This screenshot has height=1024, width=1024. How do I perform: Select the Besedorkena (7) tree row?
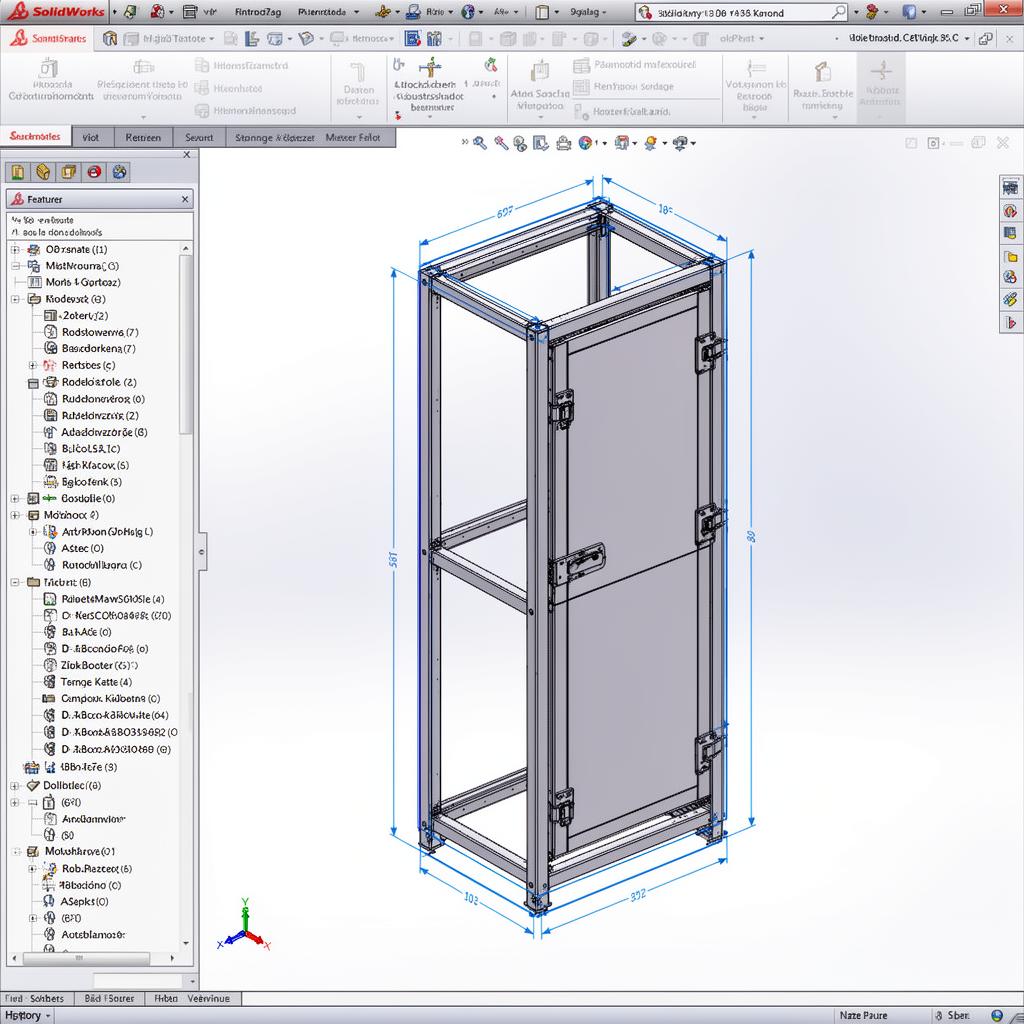pyautogui.click(x=90, y=349)
